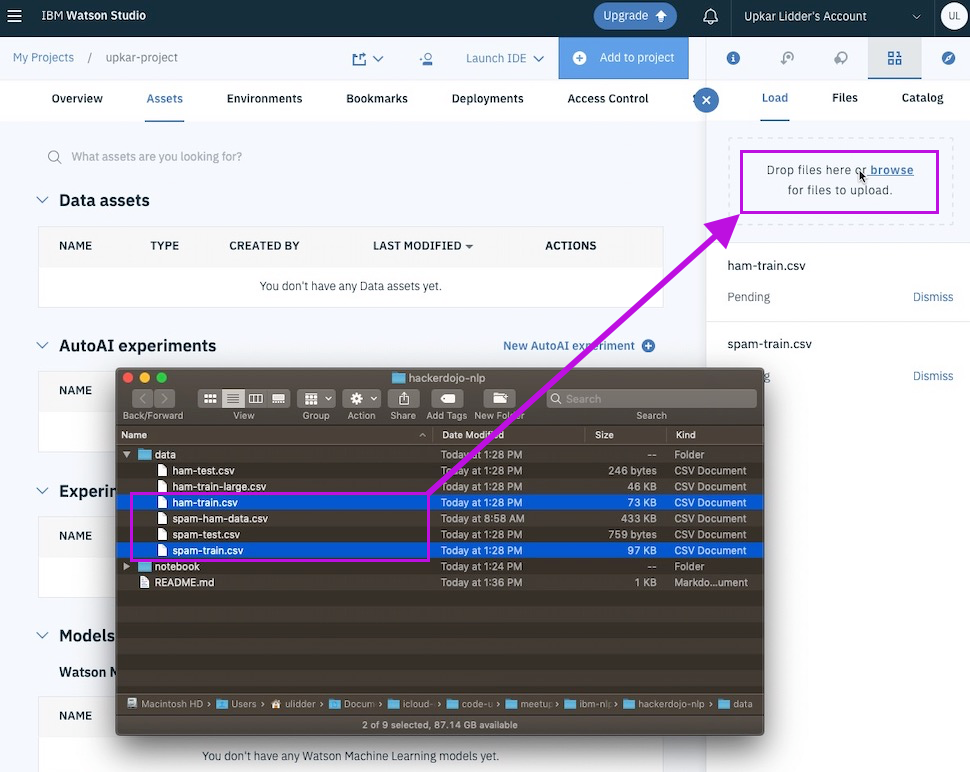
Task: Click the notifications bell icon
Action: 710,16
